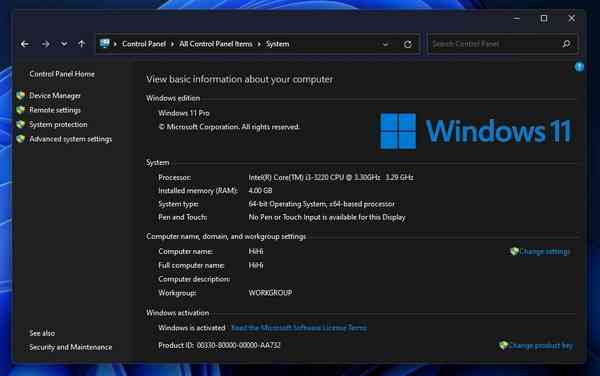The width and height of the screenshot is (600, 376).
Task: Go up one level with up arrow
Action: [82, 44]
